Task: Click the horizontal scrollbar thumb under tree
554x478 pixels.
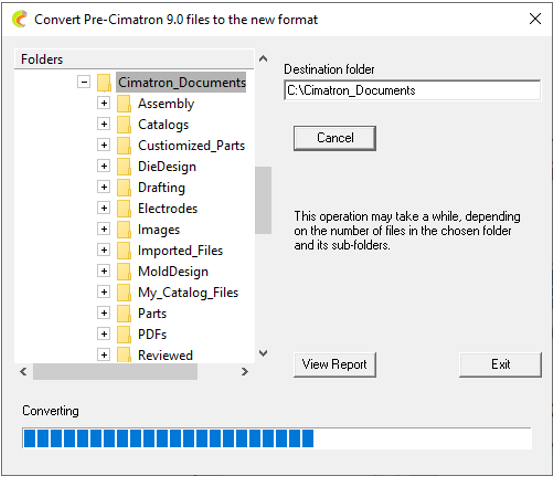Action: click(115, 372)
